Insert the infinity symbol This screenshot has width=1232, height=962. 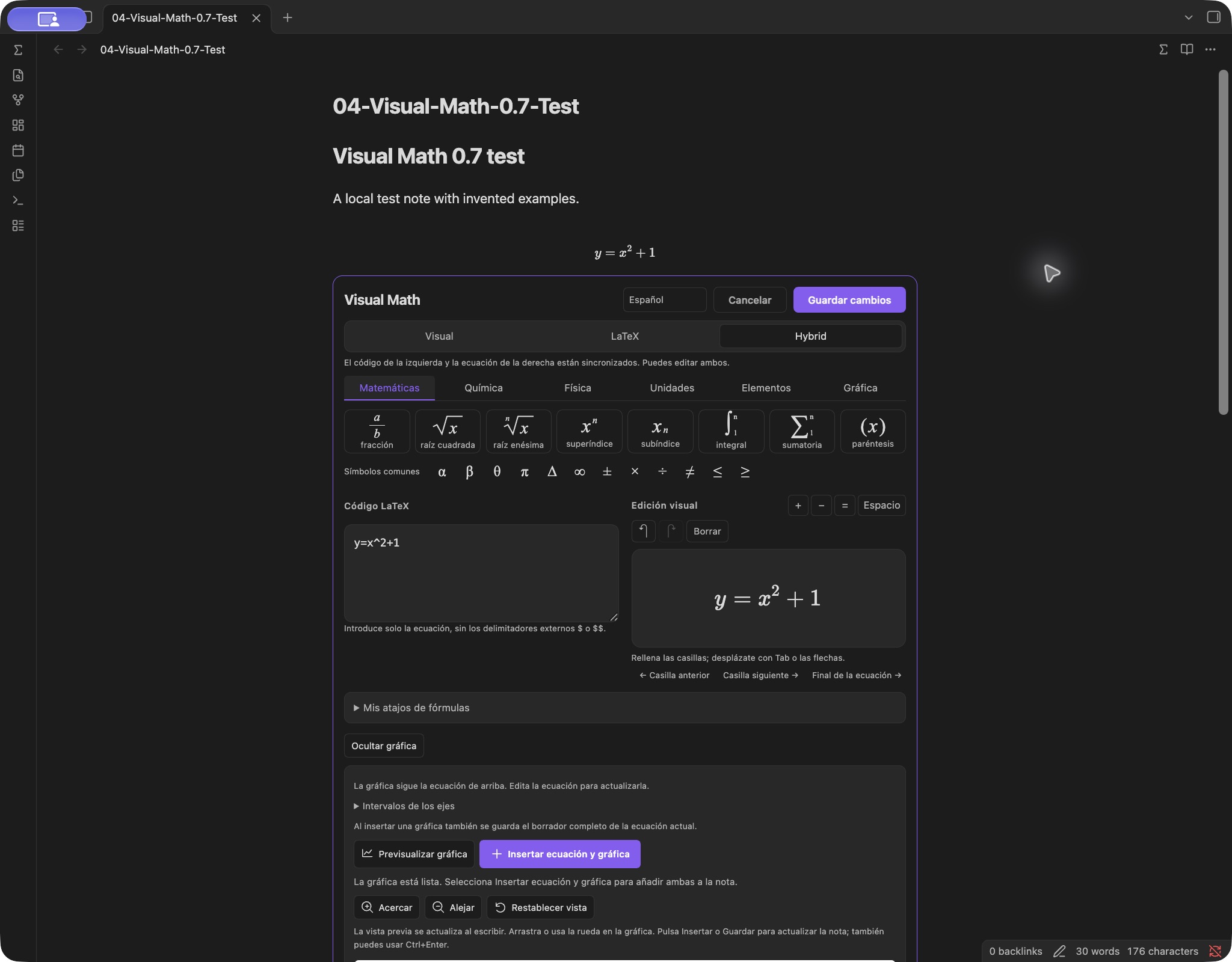579,472
